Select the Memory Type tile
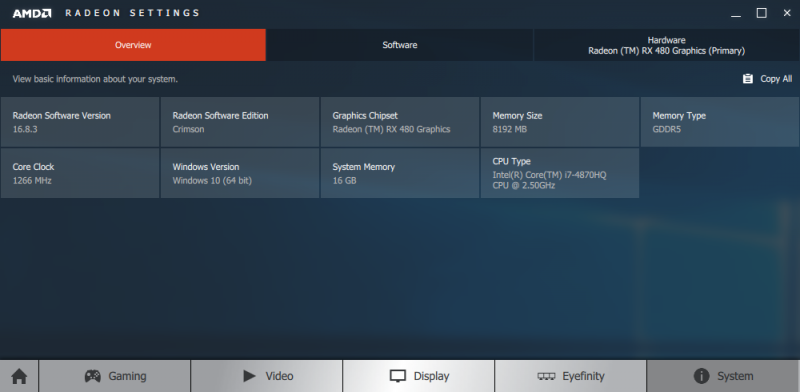 click(x=720, y=122)
